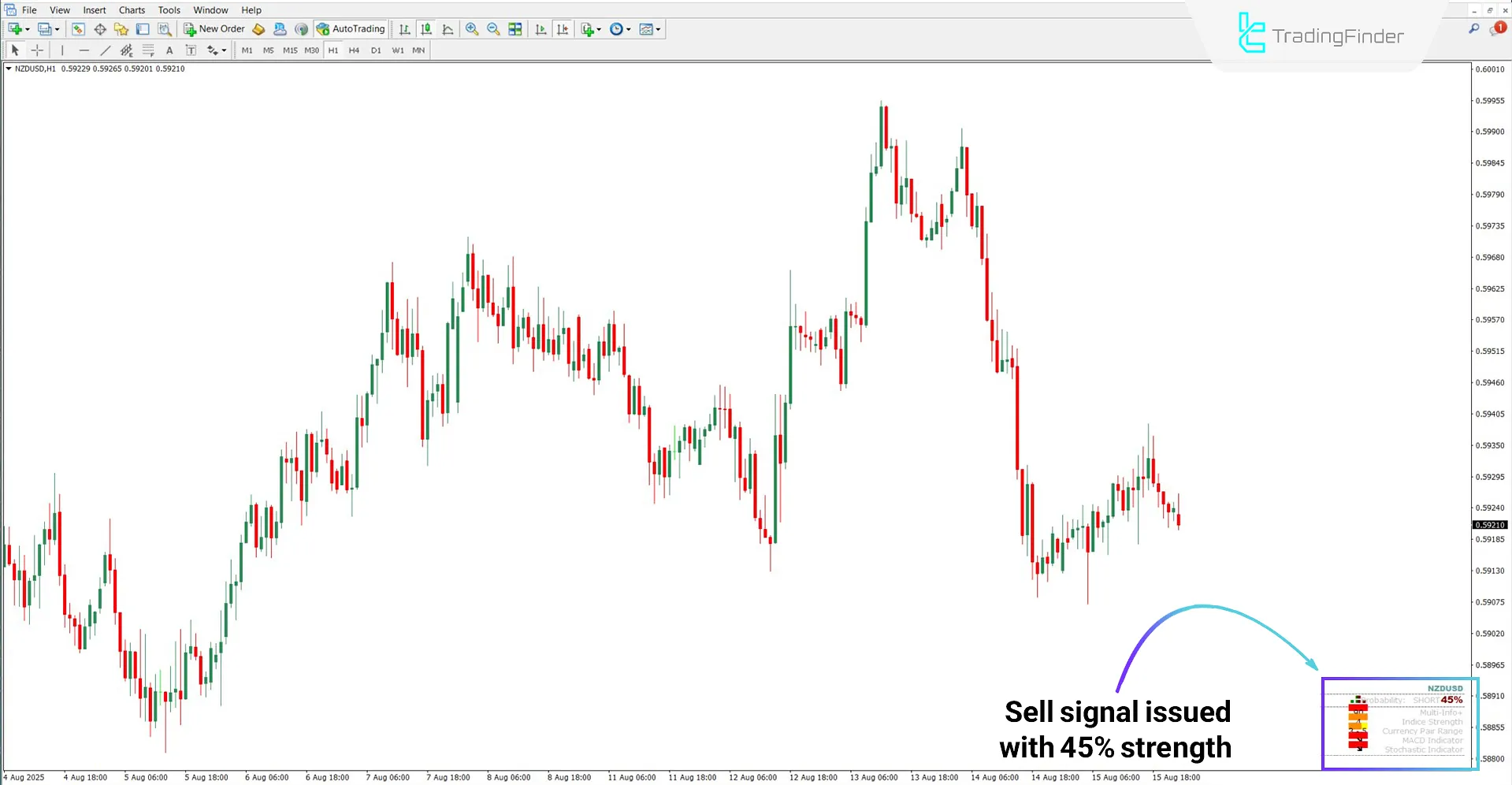Toggle AutoTrading on
Viewport: 1512px width, 785px height.
350,28
